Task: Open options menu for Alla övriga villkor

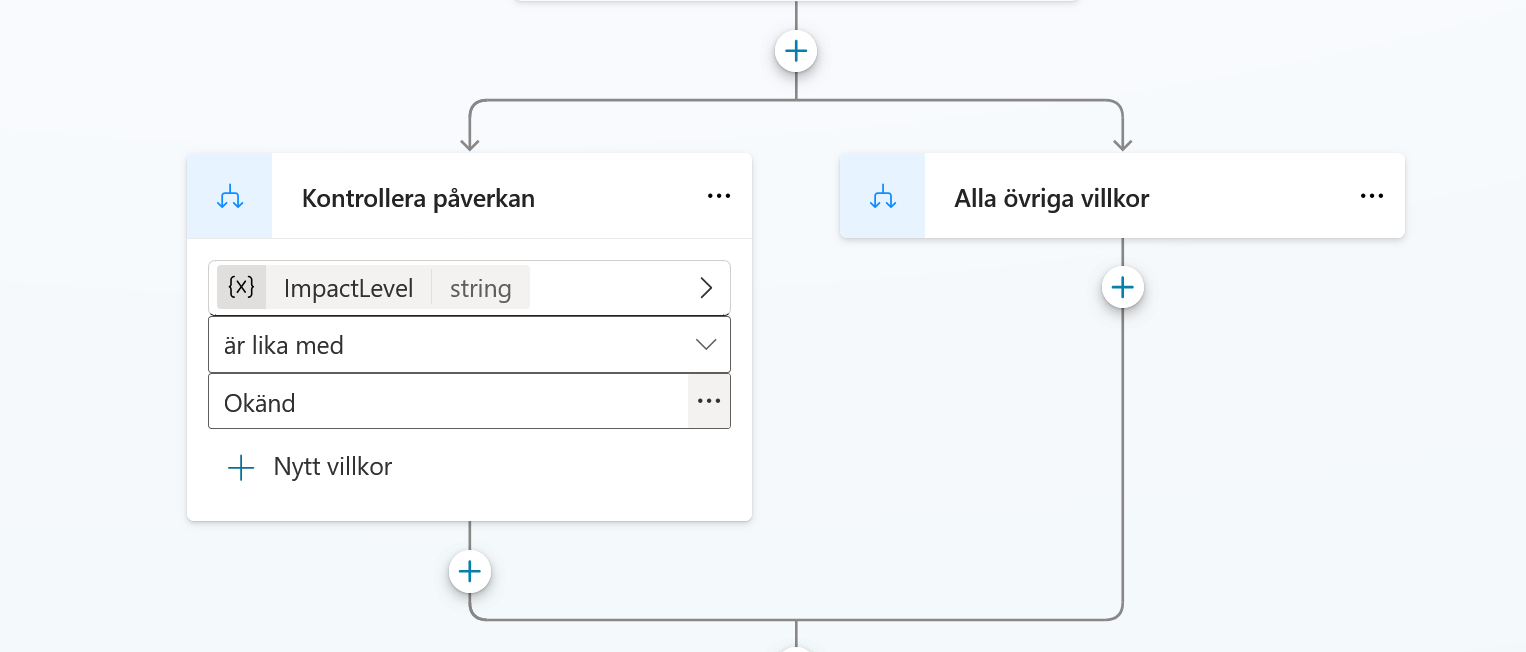Action: click(1372, 196)
